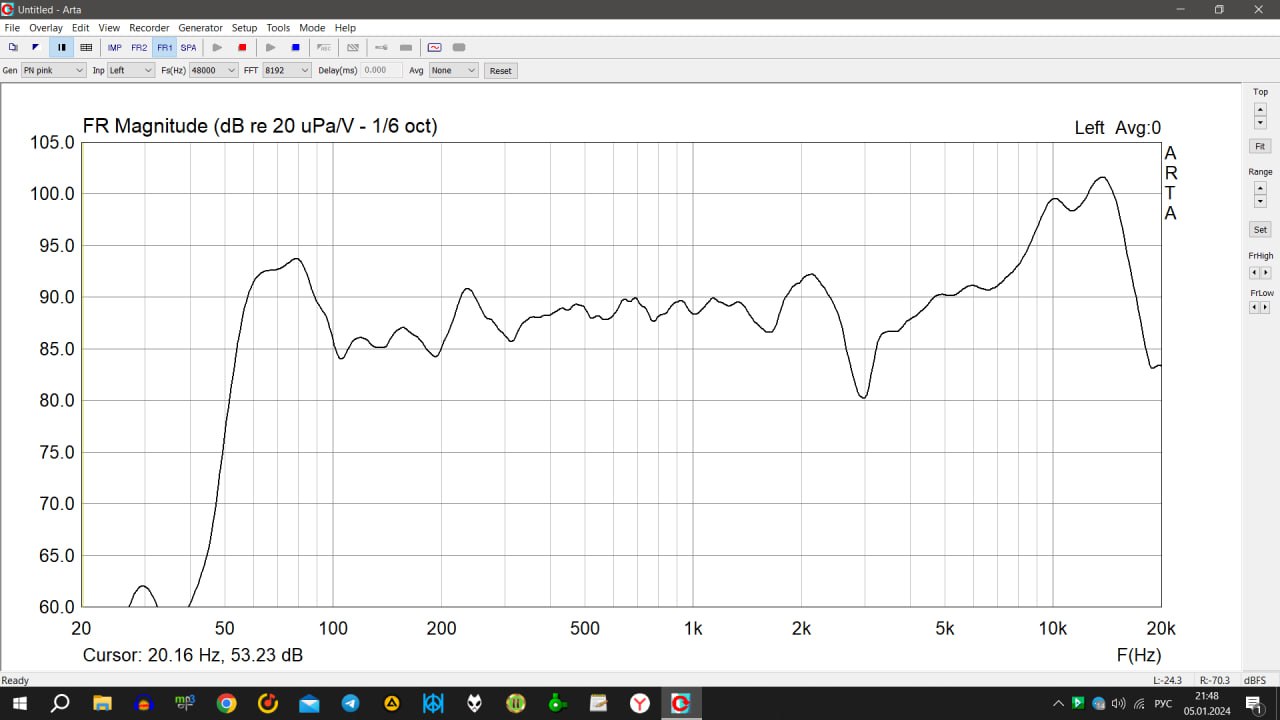Click the hatched rectangle toolbar icon
Image resolution: width=1280 pixels, height=720 pixels.
tap(352, 47)
